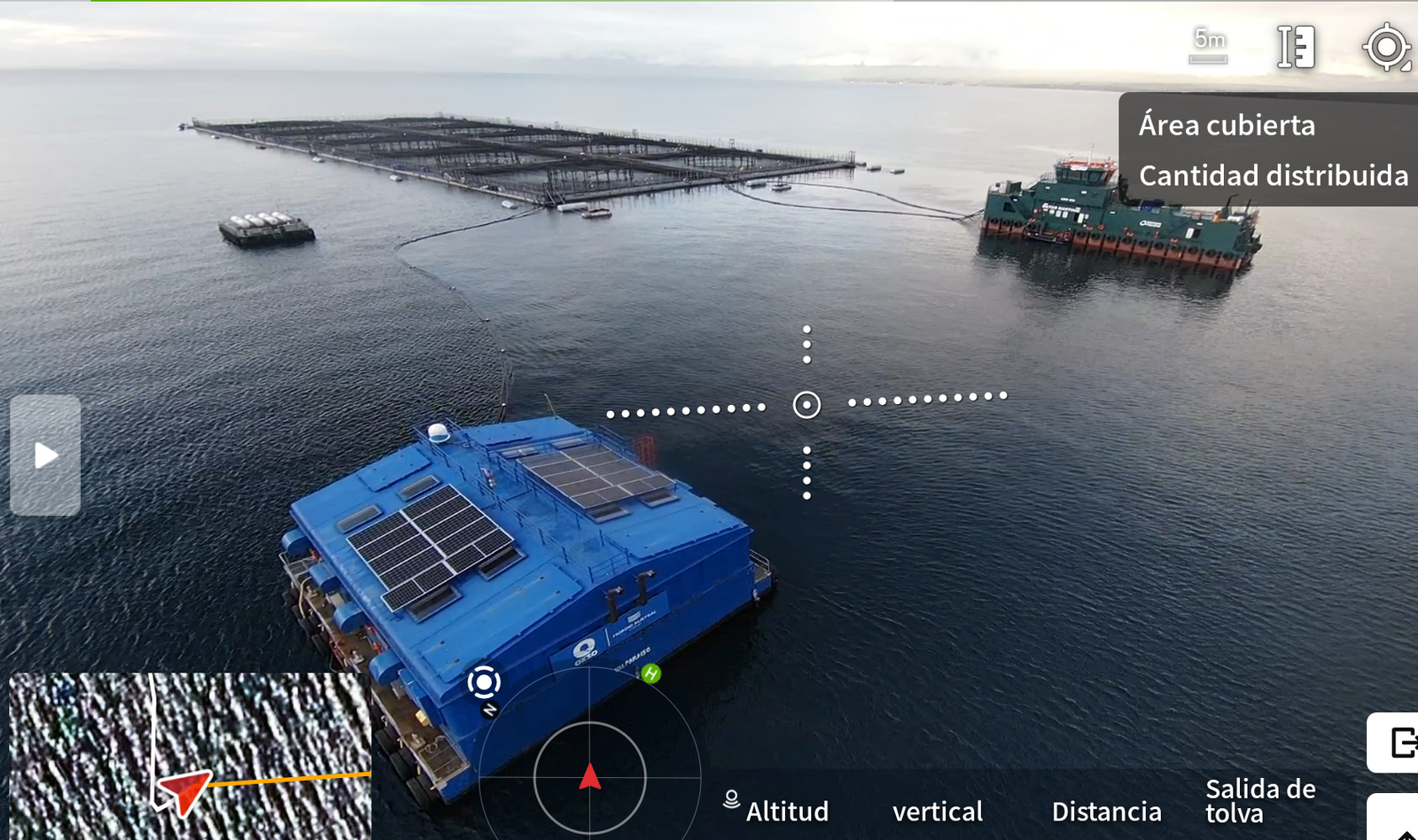
Task: Open the ruler measurement tool
Action: [1295, 47]
